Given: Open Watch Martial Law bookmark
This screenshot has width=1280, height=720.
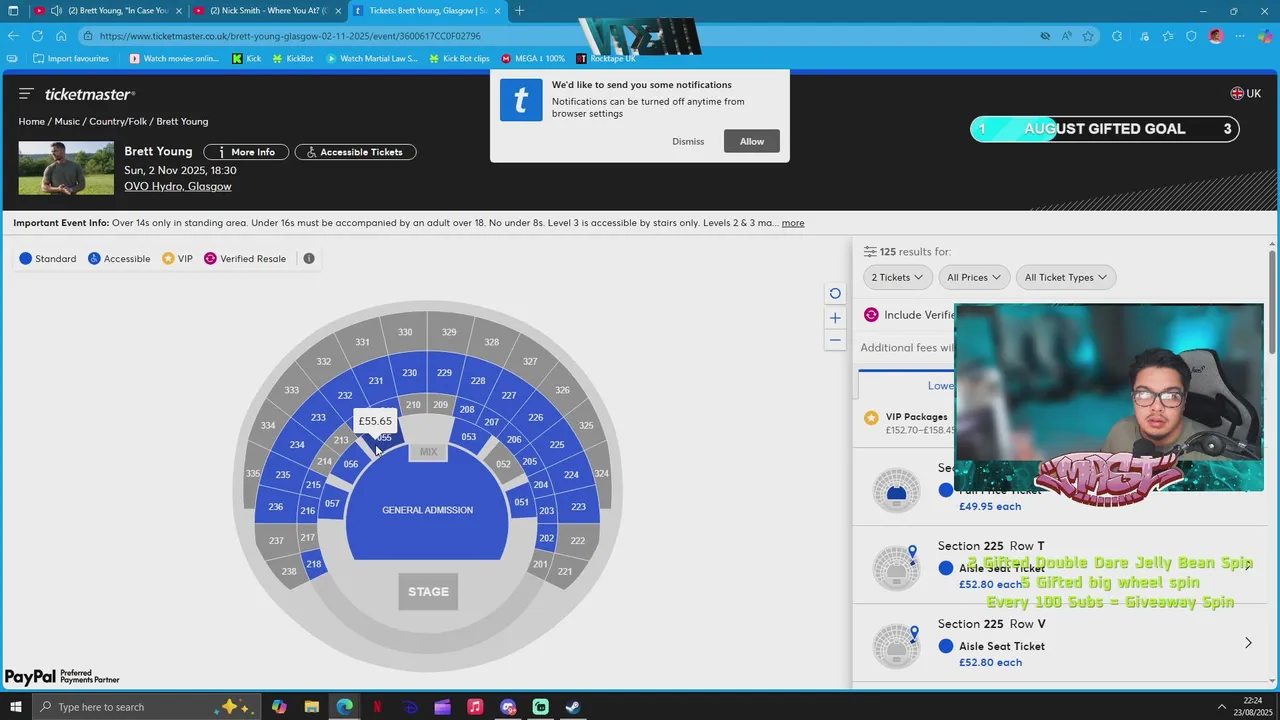Looking at the screenshot, I should coord(371,58).
